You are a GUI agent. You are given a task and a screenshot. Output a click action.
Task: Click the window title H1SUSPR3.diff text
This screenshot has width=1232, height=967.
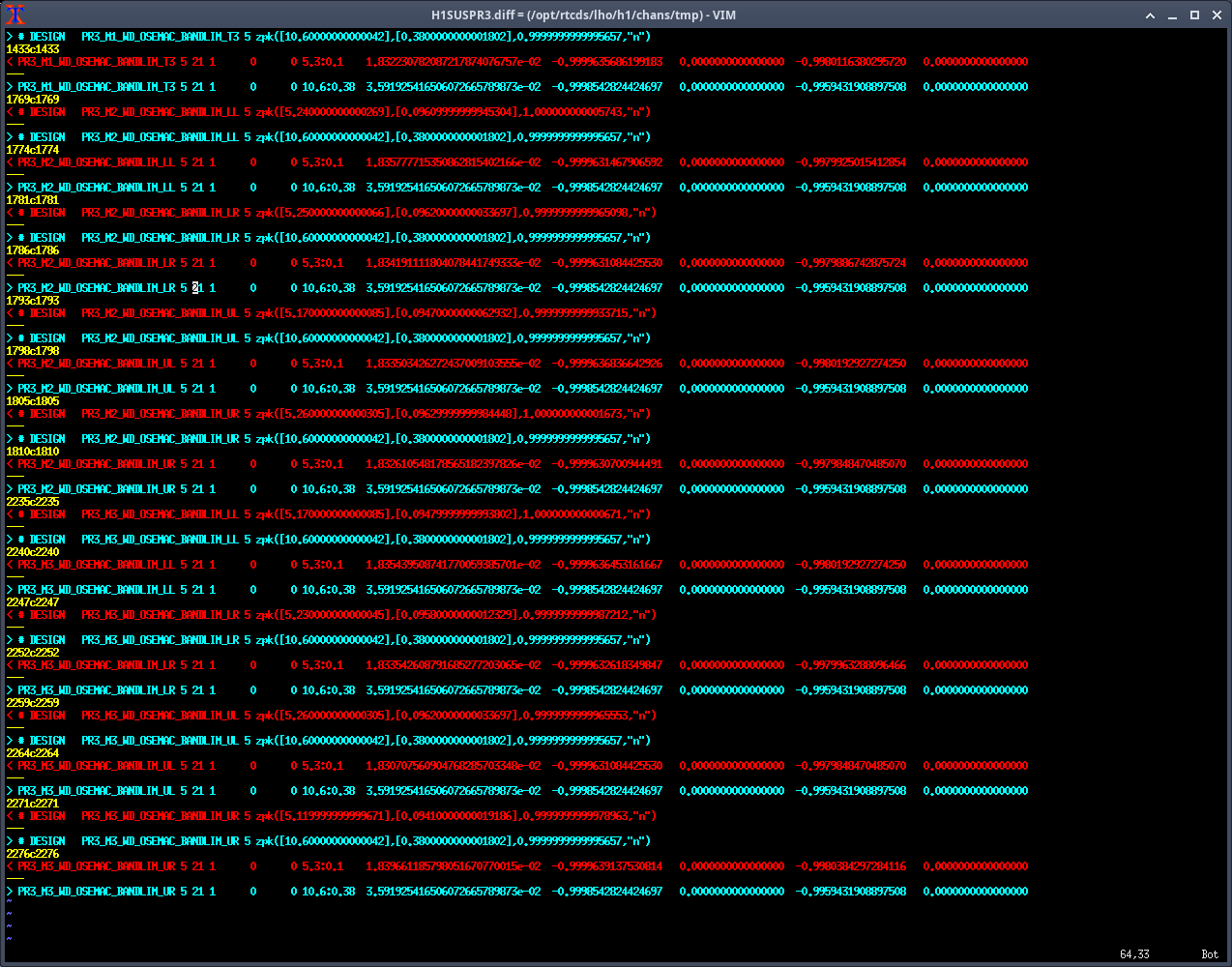tap(583, 15)
